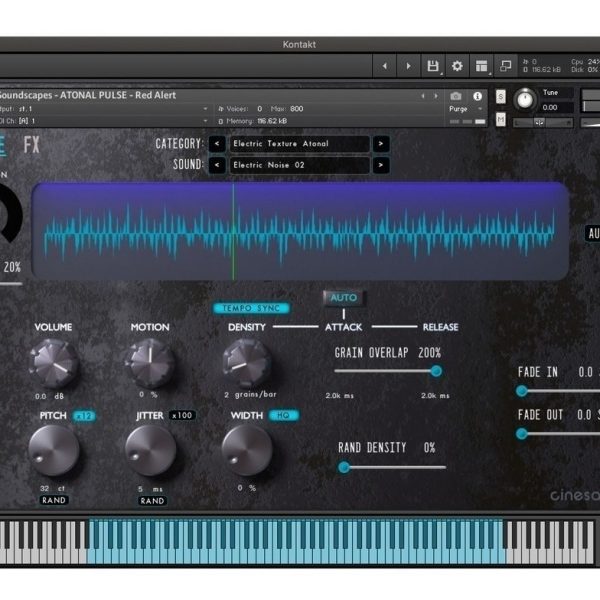Screen dimensions: 600x600
Task: Click the FADE OUT slider handle
Action: pyautogui.click(x=522, y=434)
